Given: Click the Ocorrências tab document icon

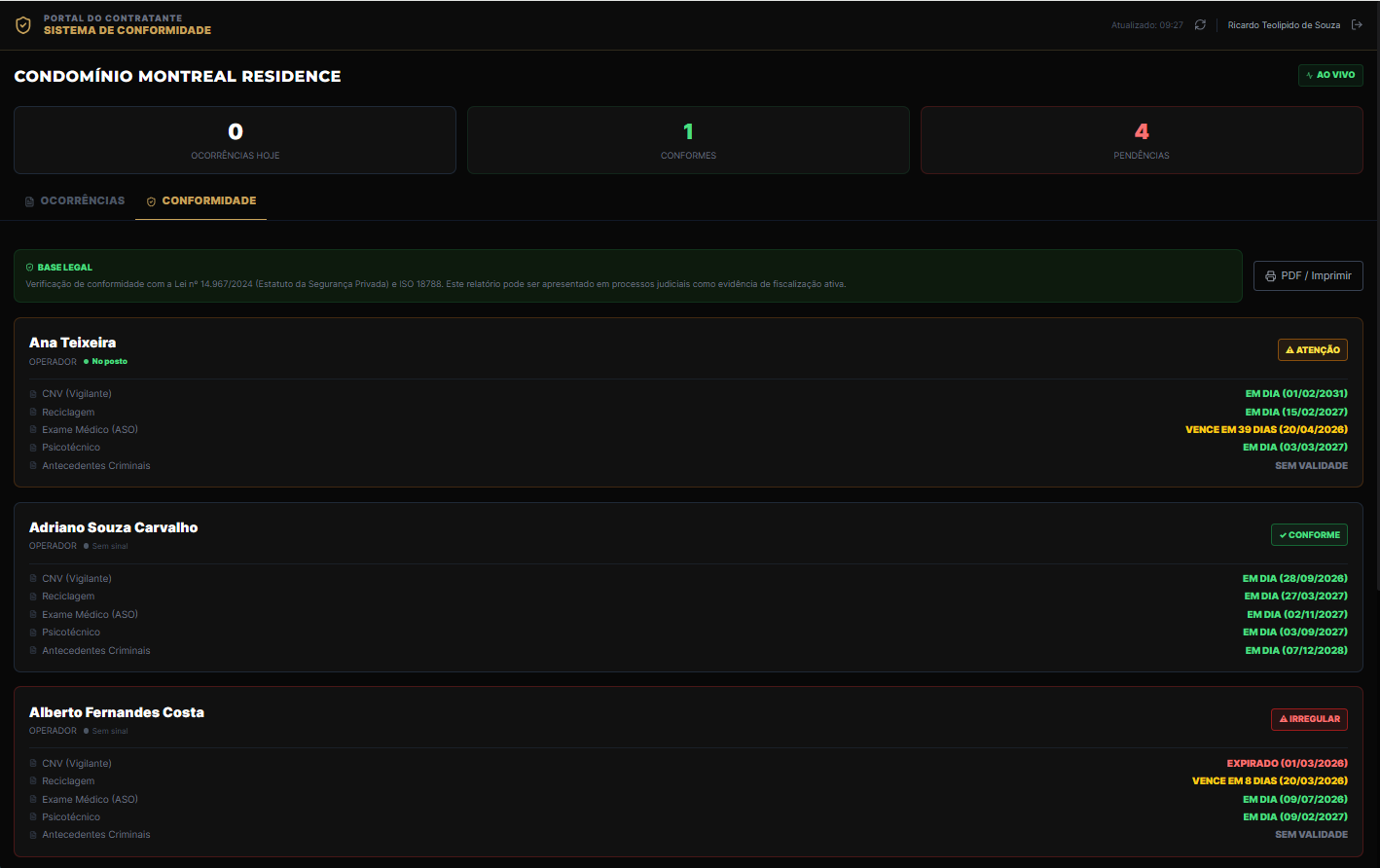Looking at the screenshot, I should click(x=29, y=201).
